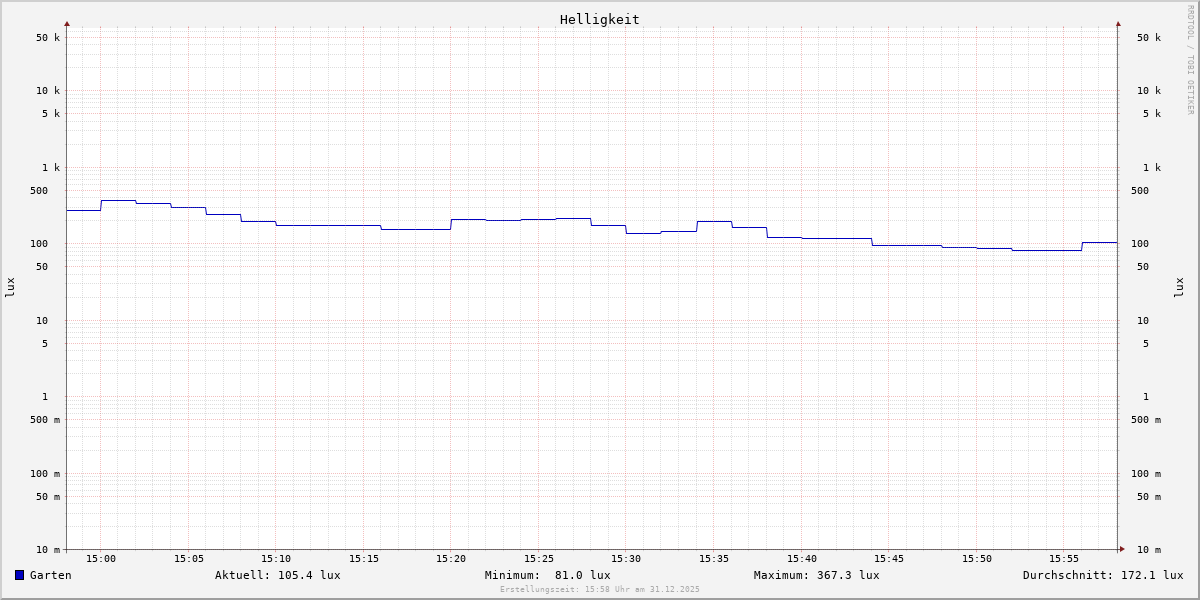This screenshot has width=1200, height=600.
Task: Click the 15:30 time axis label
Action: coord(626,559)
